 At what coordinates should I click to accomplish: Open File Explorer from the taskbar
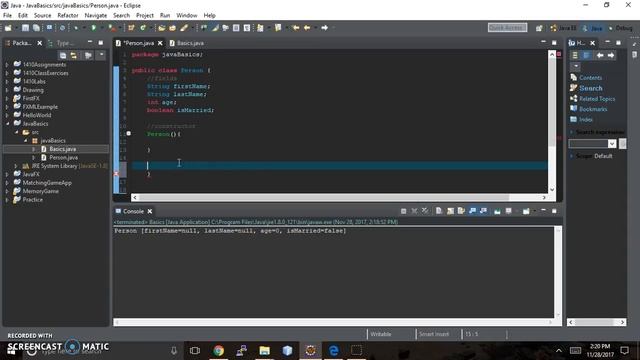pos(264,351)
